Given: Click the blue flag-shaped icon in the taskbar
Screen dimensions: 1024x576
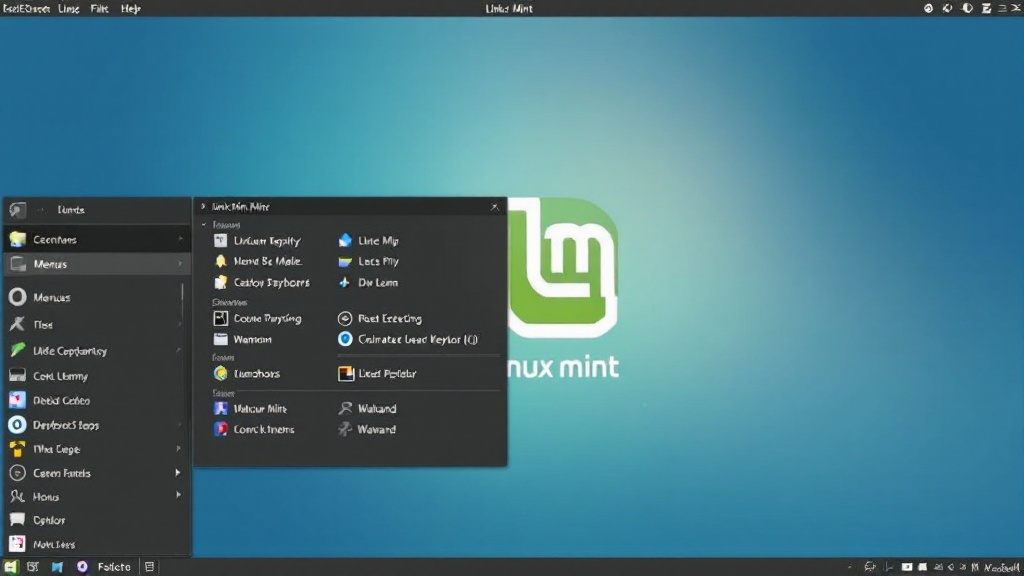Looking at the screenshot, I should coord(57,567).
